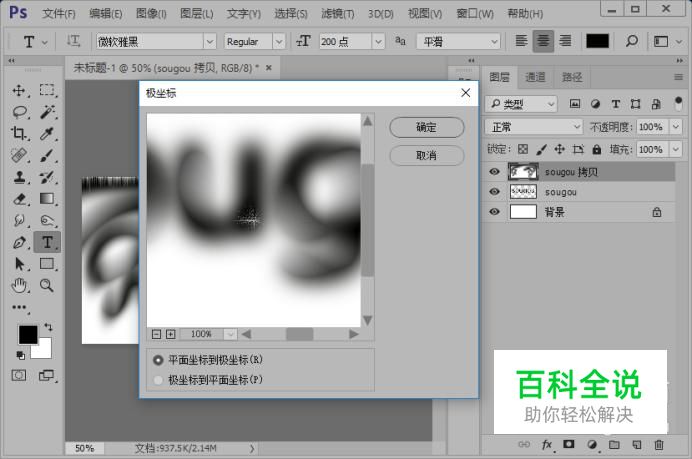Delete the selected layer
This screenshot has width=692, height=459.
click(x=659, y=444)
